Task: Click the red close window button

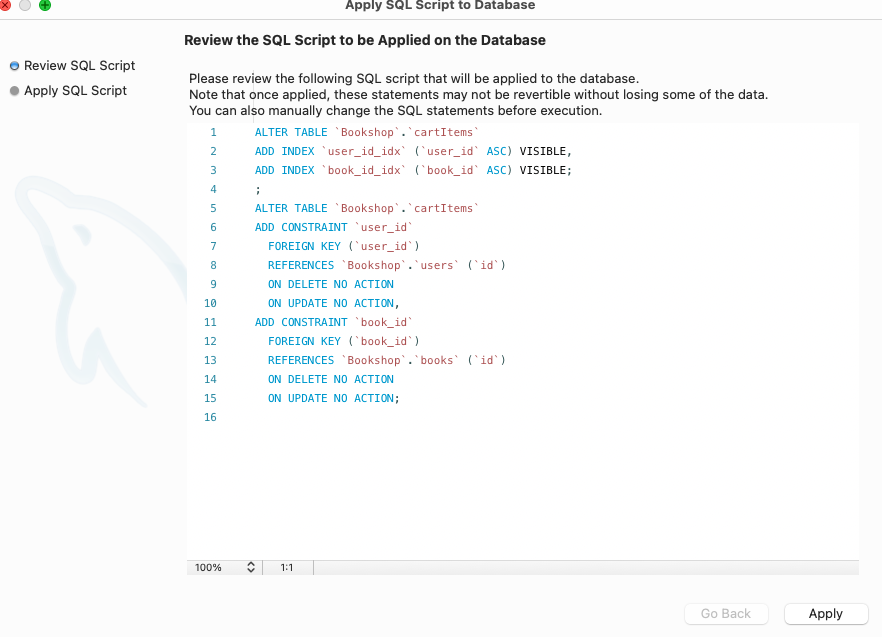Action: coord(5,5)
